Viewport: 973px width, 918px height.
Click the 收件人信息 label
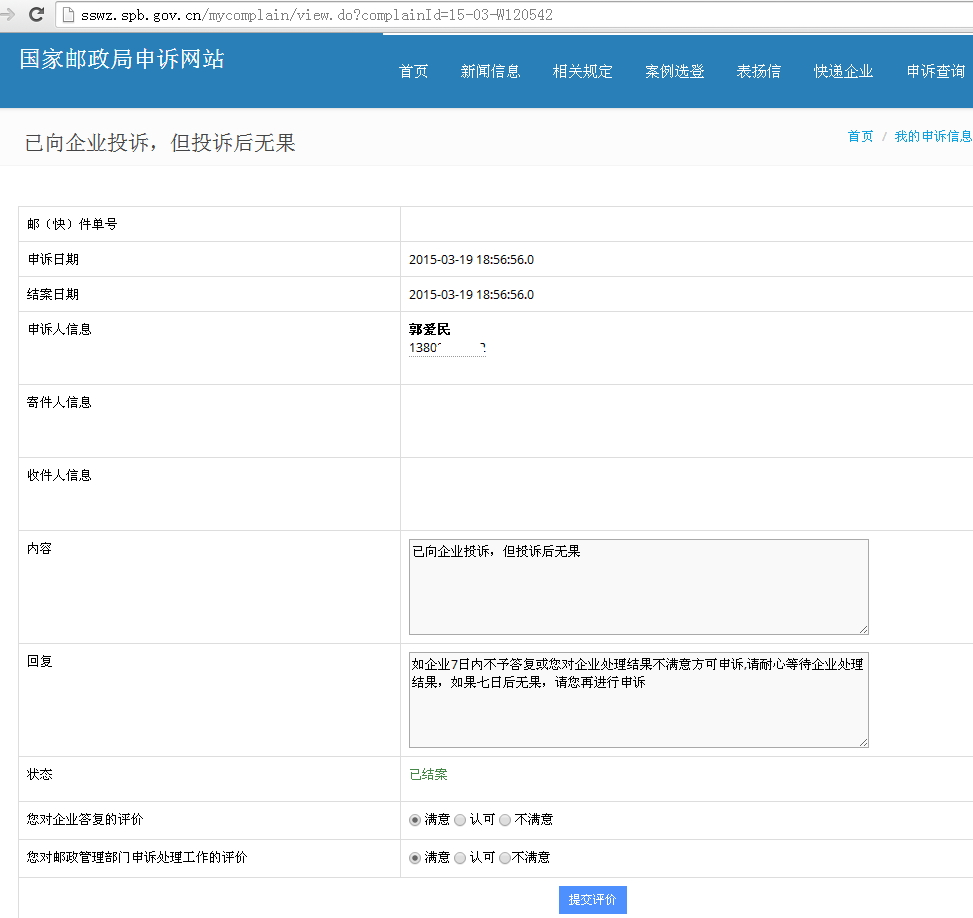coord(59,475)
